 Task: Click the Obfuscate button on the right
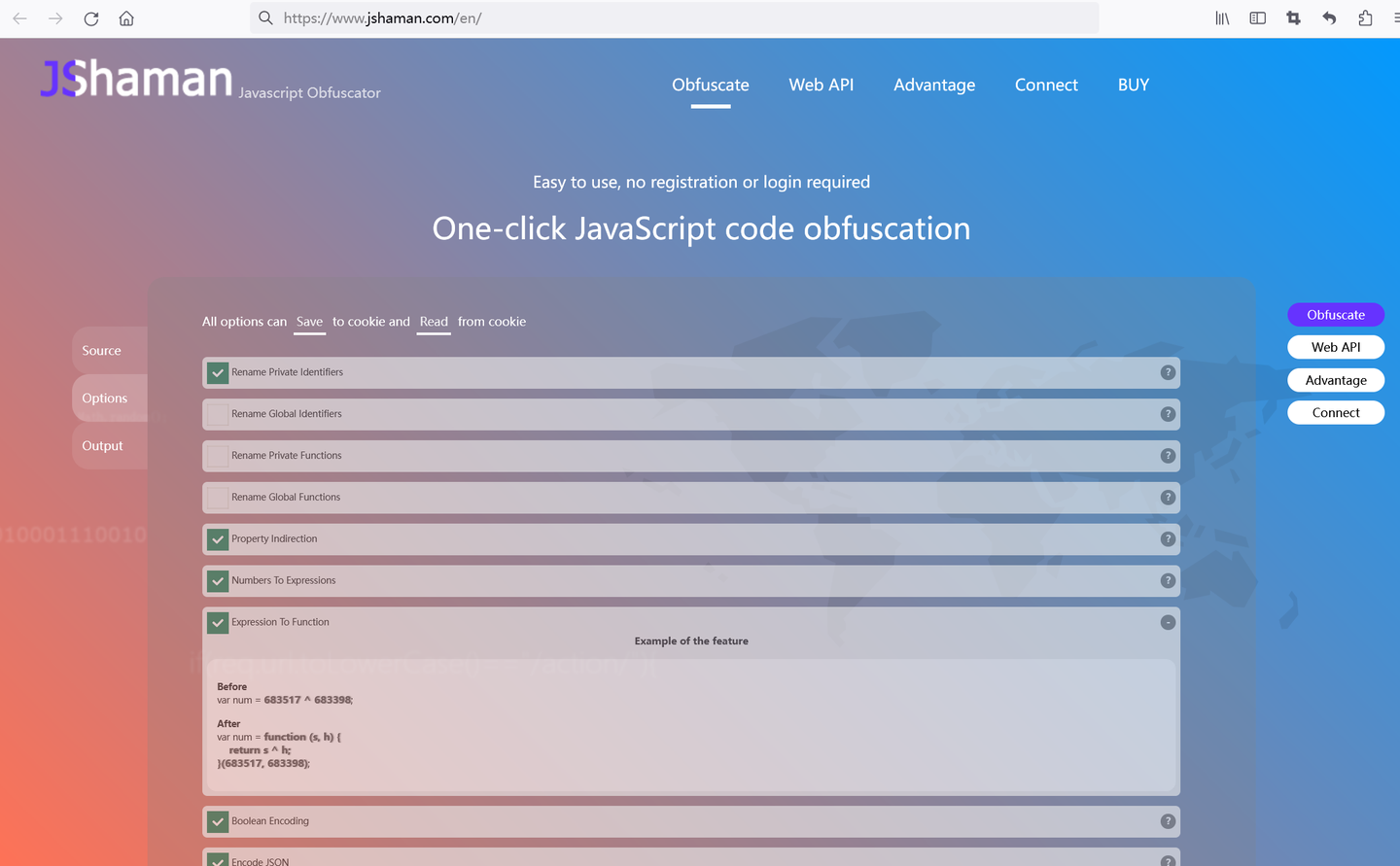[x=1335, y=314]
